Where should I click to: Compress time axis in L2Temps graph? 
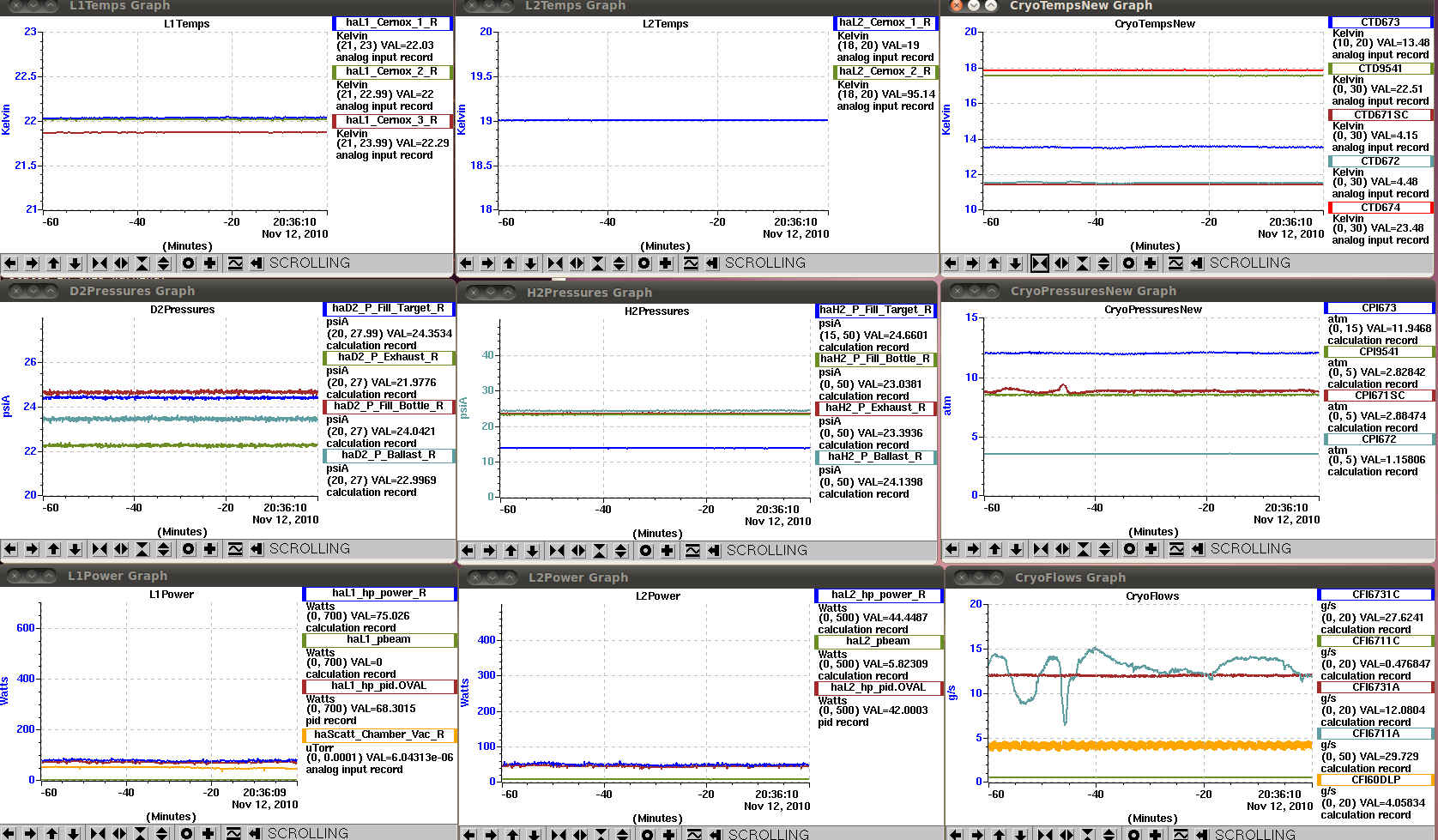click(555, 263)
